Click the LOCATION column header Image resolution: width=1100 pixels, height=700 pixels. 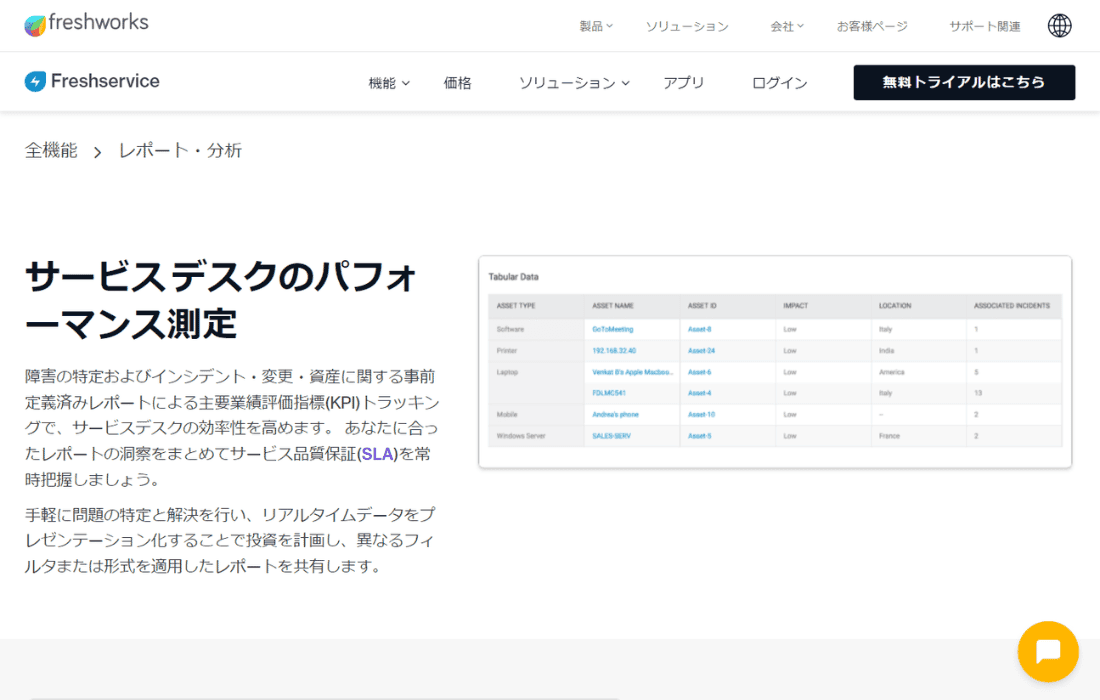(894, 306)
